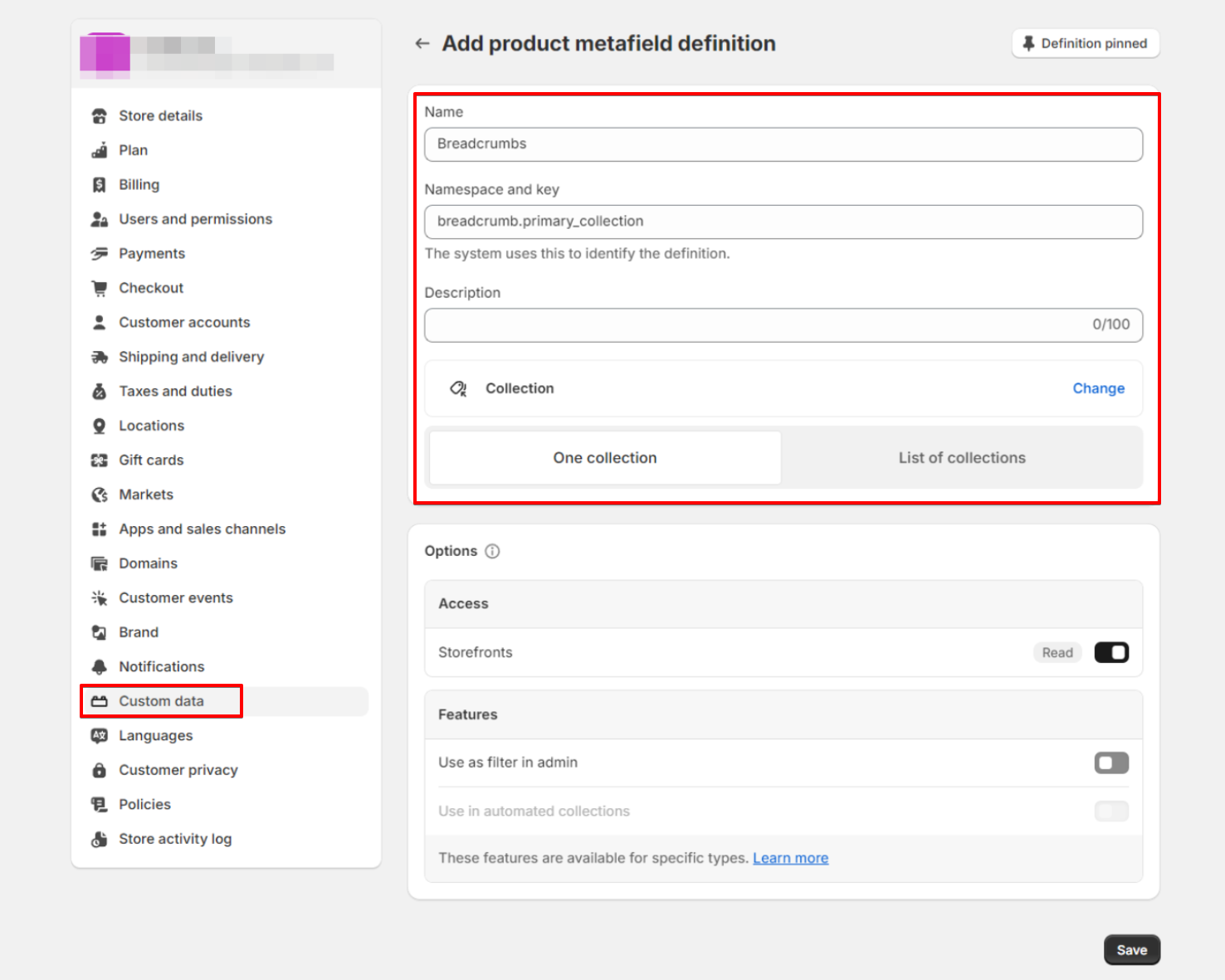
Task: Disable the Storefronts read access toggle
Action: point(1110,653)
